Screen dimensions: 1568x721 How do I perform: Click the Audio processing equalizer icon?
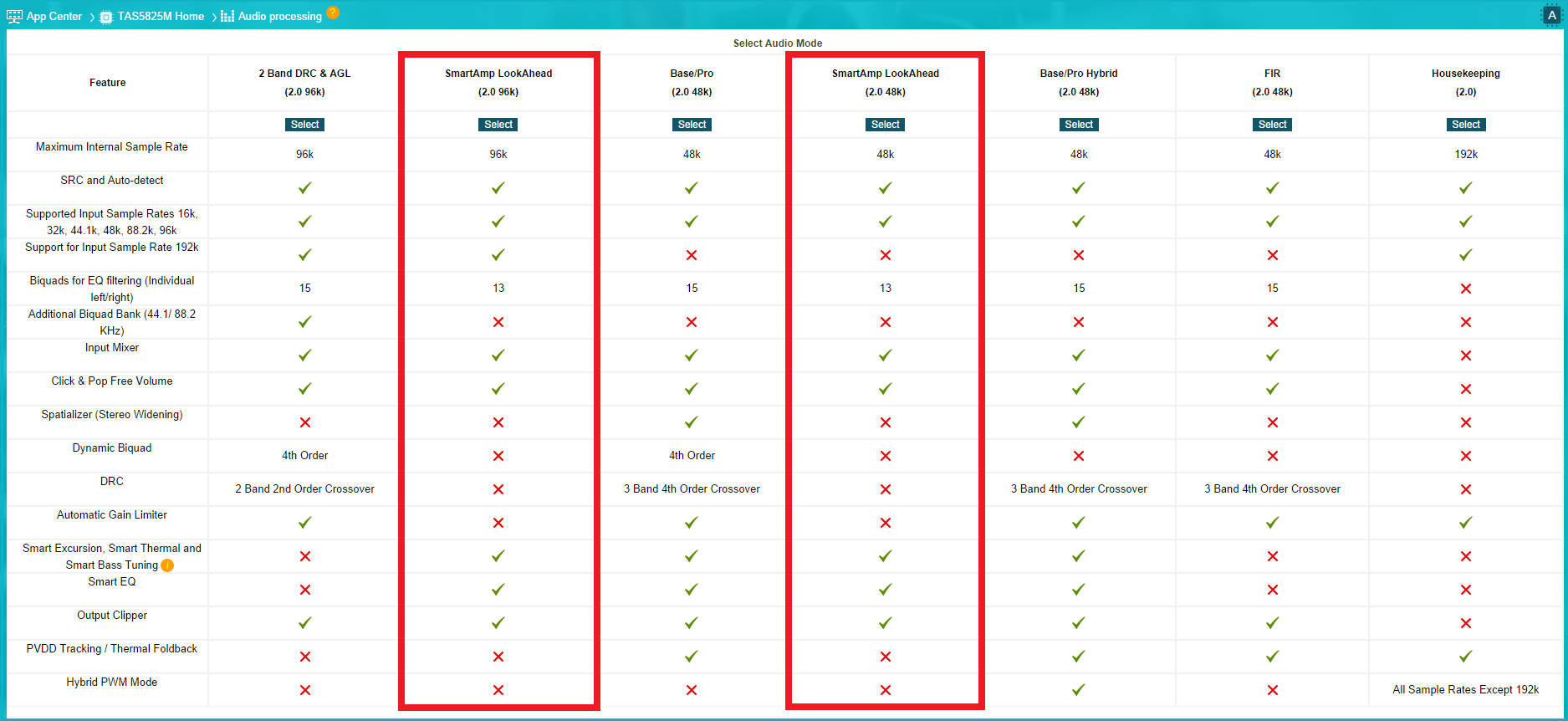coord(227,17)
